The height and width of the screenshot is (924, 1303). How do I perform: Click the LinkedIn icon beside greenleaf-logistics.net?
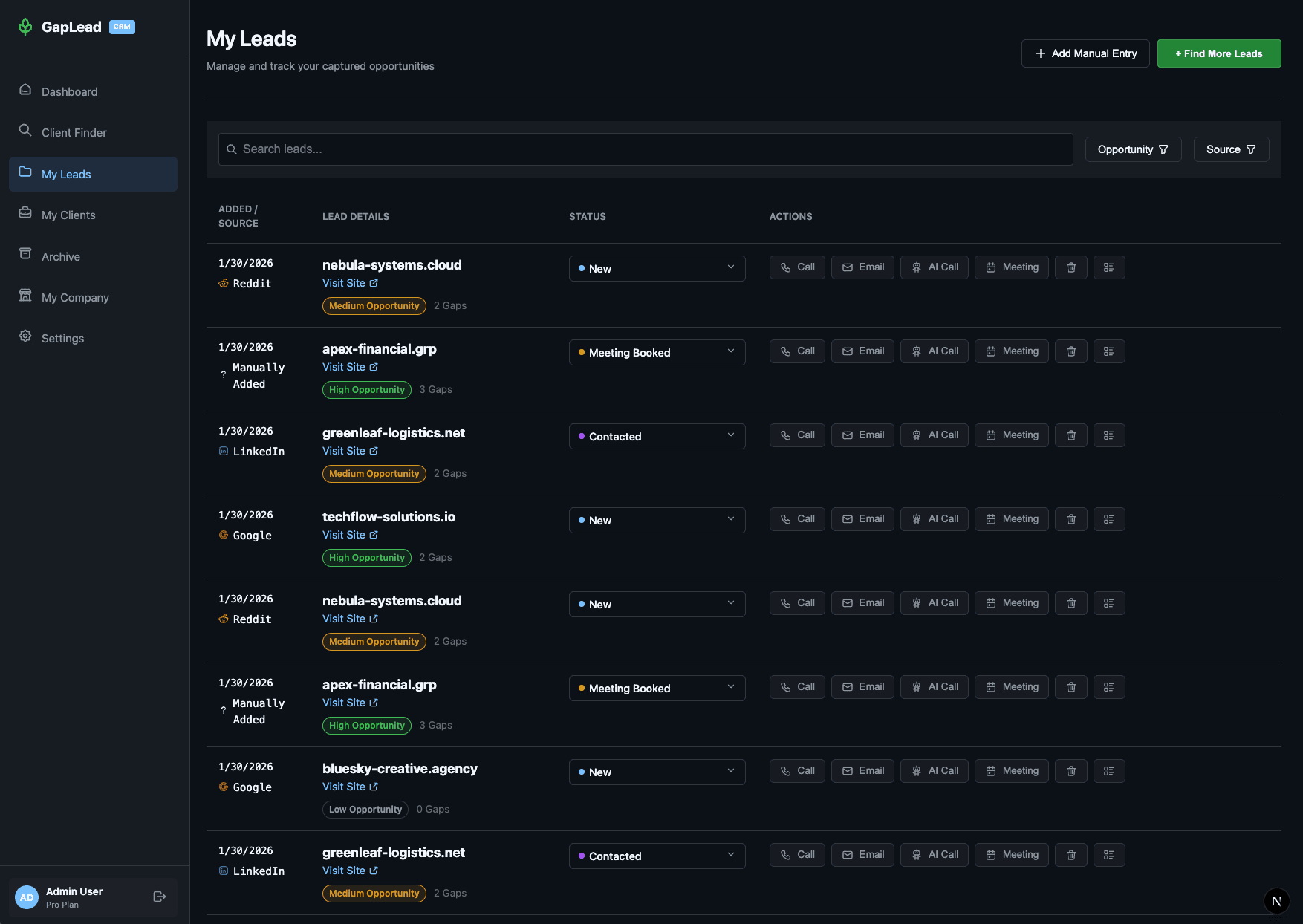223,451
